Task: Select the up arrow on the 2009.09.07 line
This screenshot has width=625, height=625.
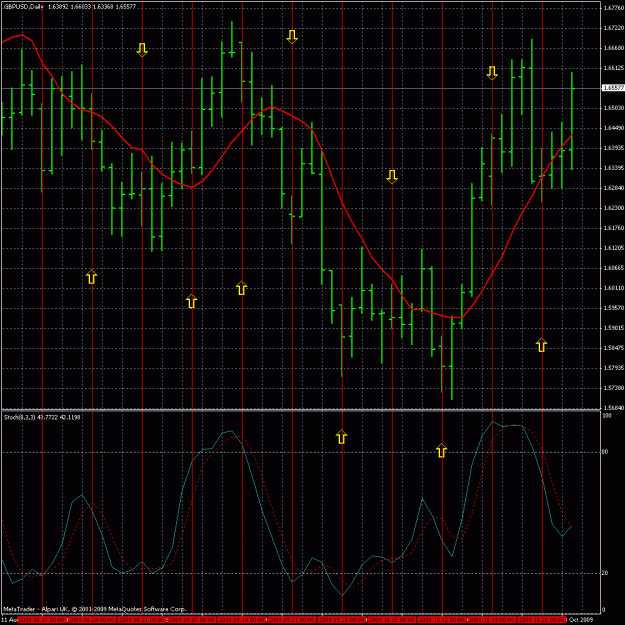Action: pos(192,301)
